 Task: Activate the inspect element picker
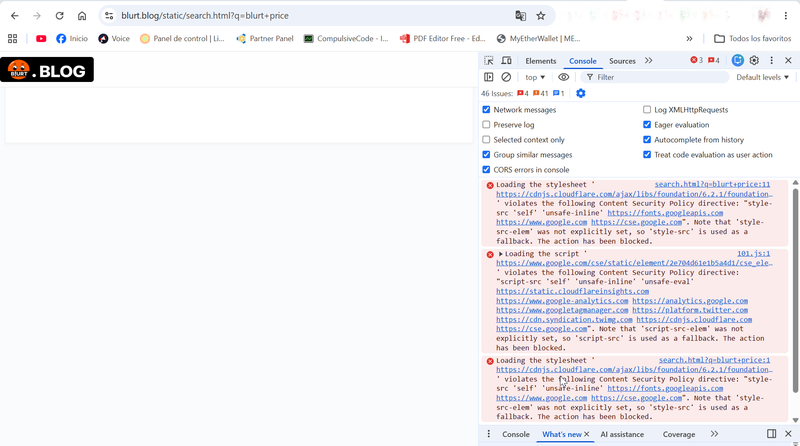tap(489, 61)
